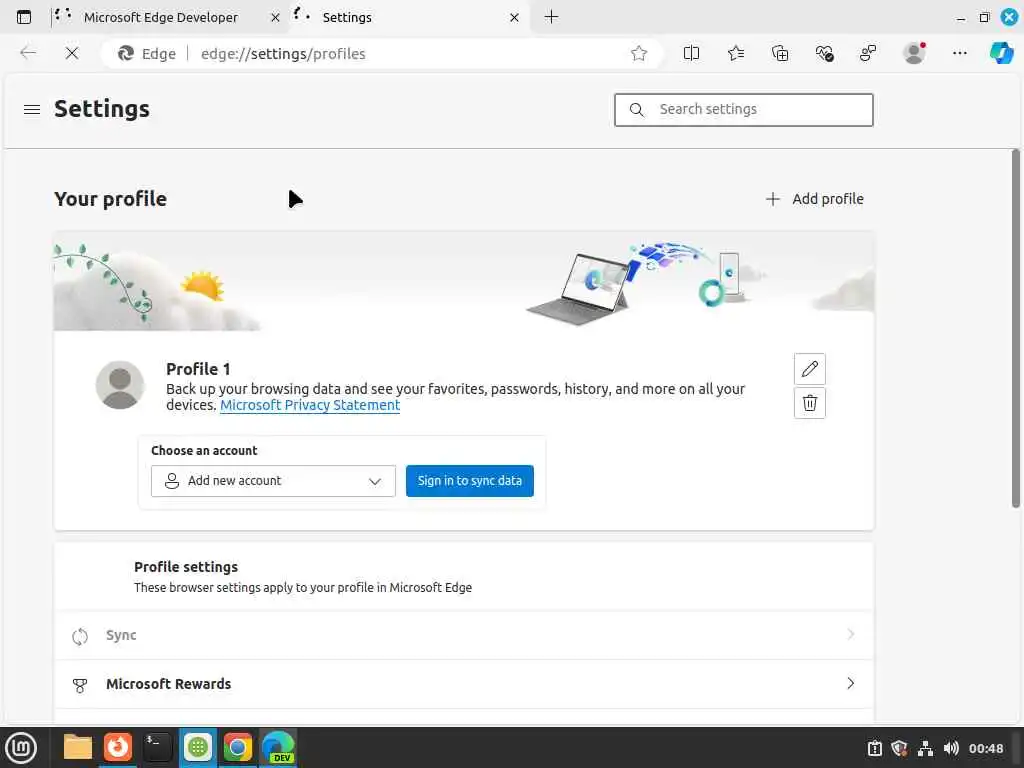
Task: Open the profile avatar in toolbar
Action: pyautogui.click(x=914, y=54)
